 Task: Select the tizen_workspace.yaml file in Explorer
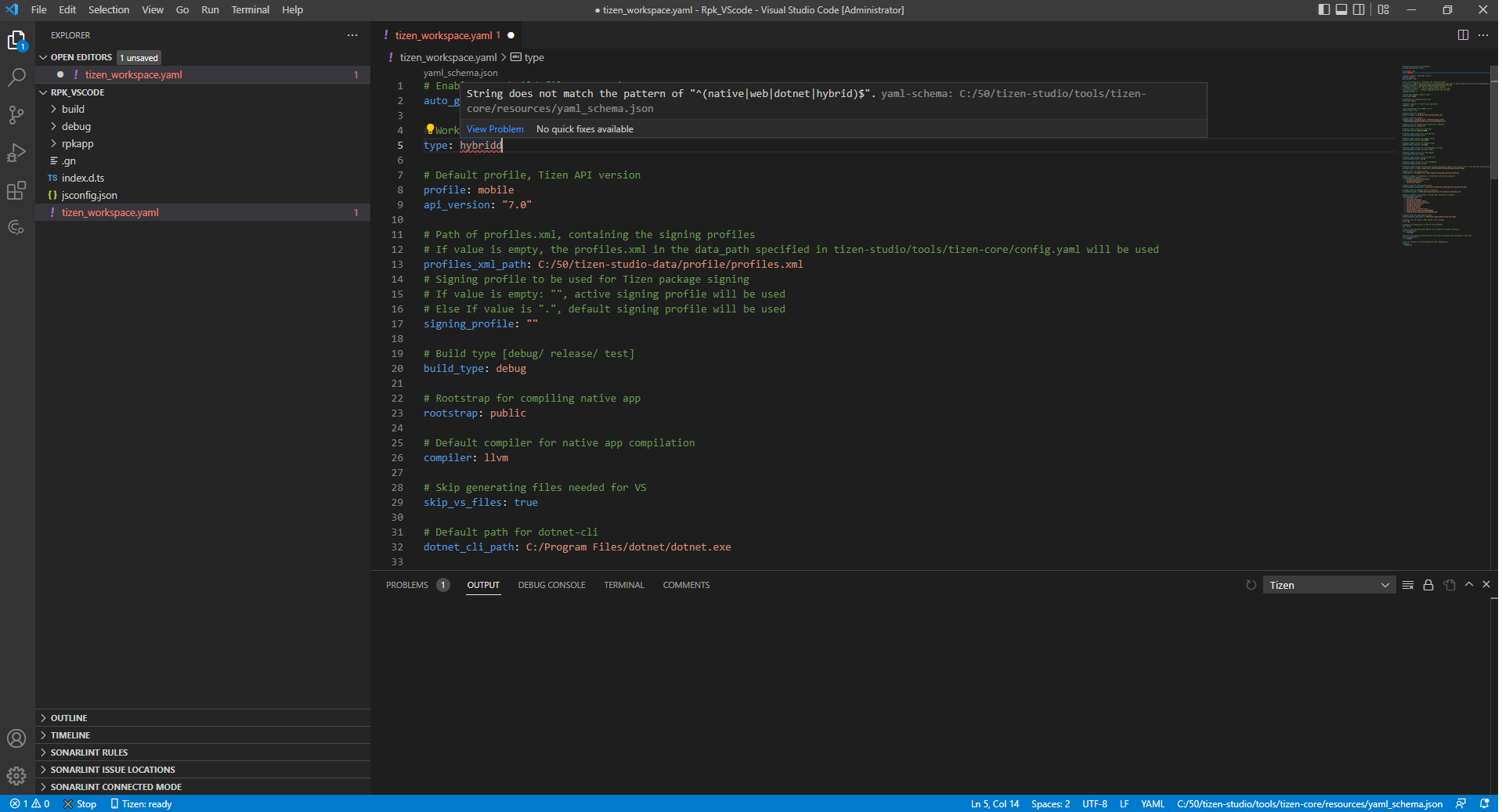[x=110, y=212]
